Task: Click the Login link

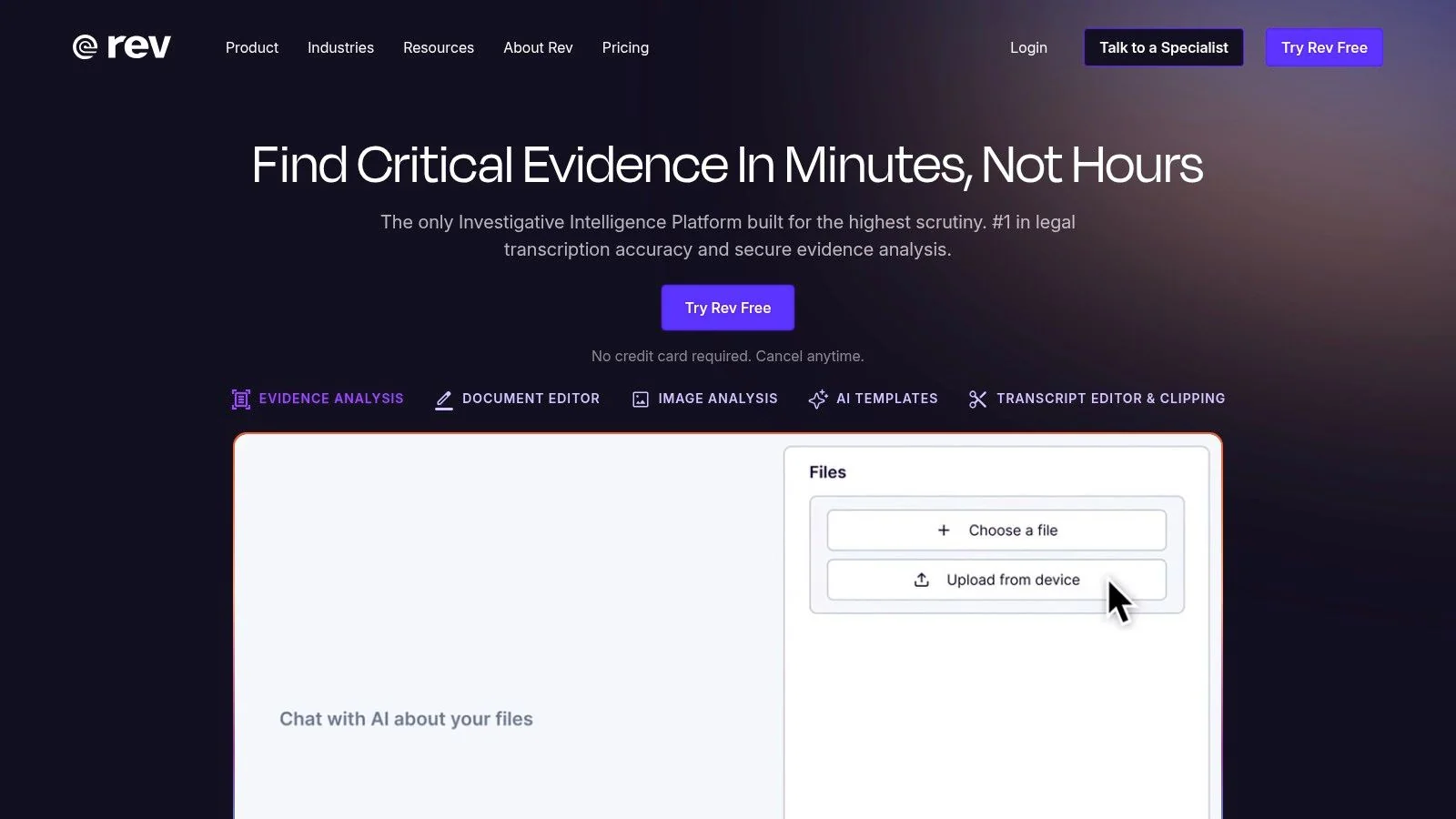Action: [1028, 47]
